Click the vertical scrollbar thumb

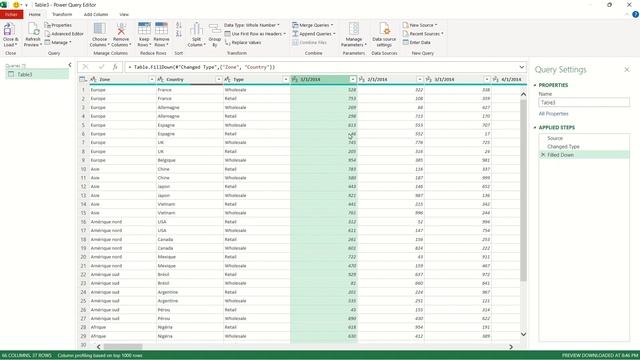tap(523, 190)
